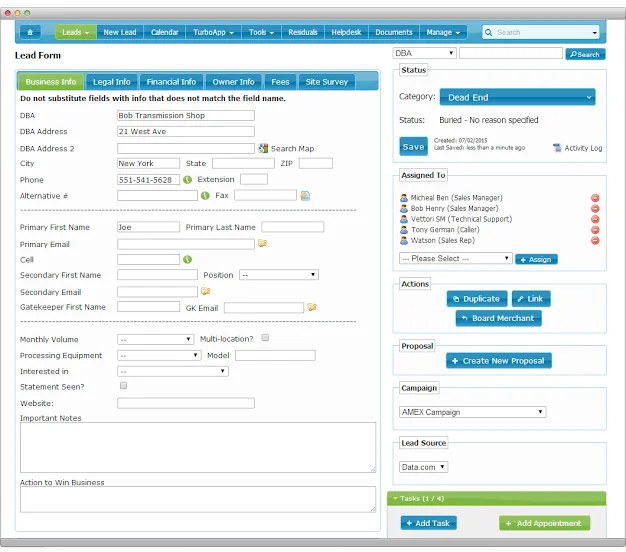Open the DBA search type dropdown
The height and width of the screenshot is (552, 626).
424,53
